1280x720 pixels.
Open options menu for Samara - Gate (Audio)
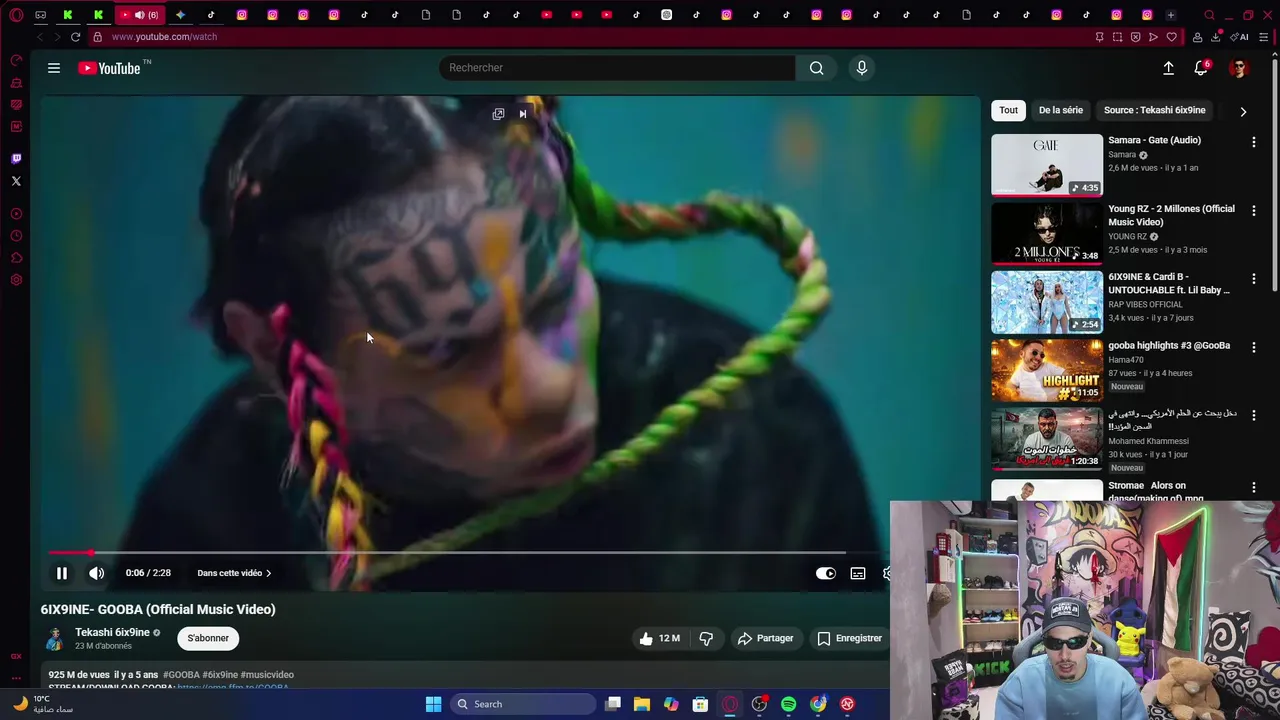click(1254, 143)
